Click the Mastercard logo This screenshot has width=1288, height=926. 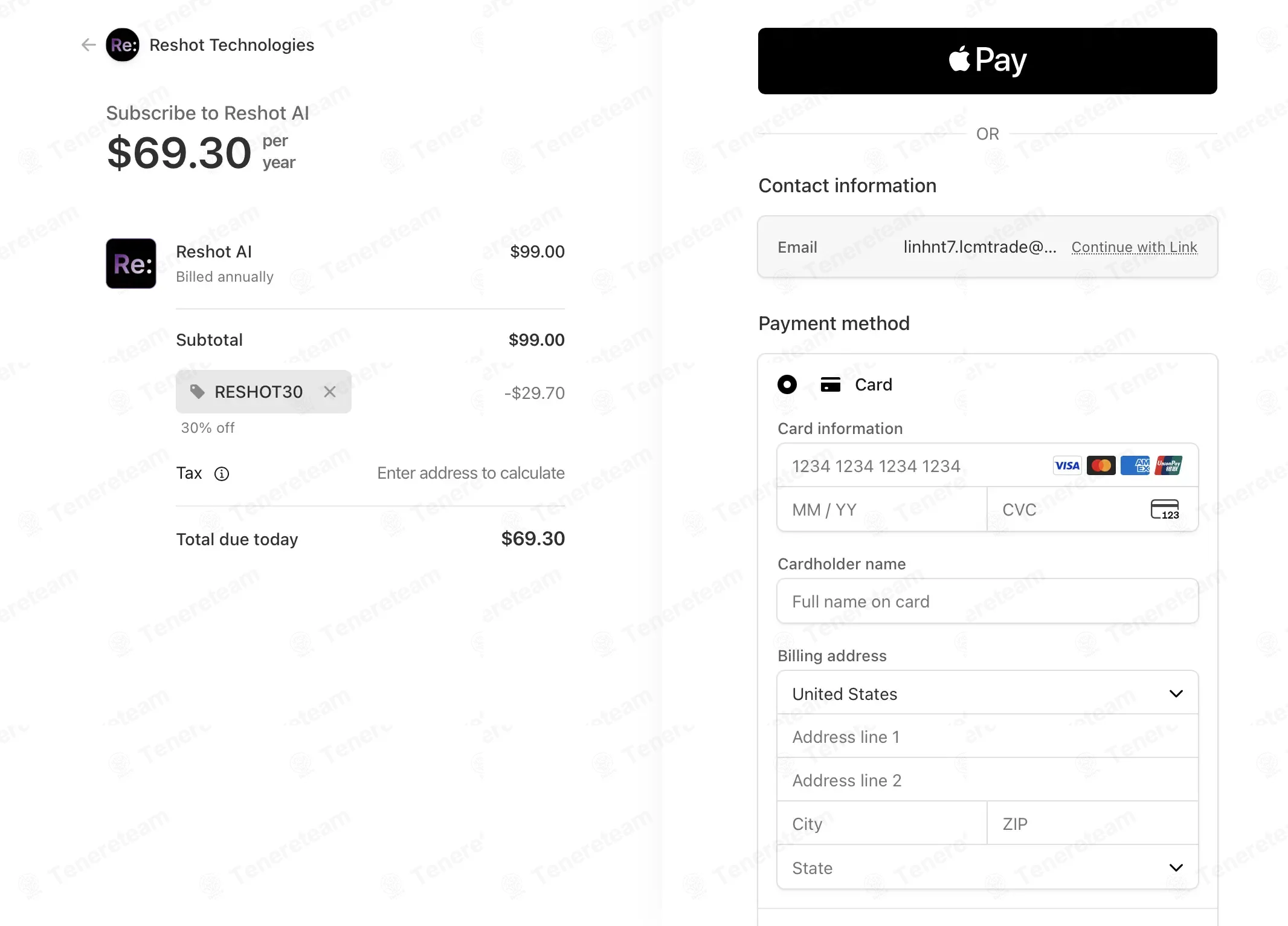[x=1101, y=465]
